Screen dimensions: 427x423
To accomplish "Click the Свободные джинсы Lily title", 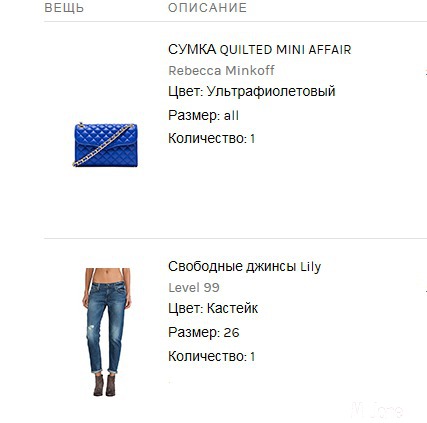I will [244, 267].
